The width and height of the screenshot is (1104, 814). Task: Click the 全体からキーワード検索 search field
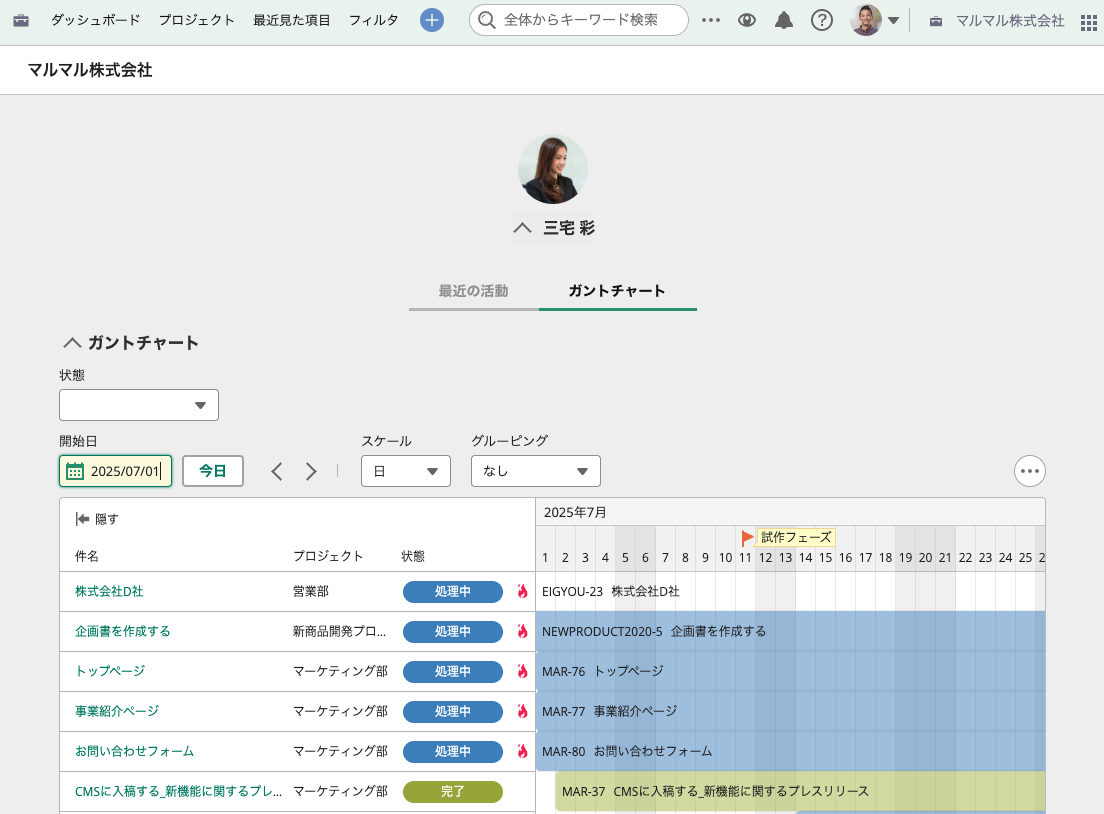tap(581, 20)
